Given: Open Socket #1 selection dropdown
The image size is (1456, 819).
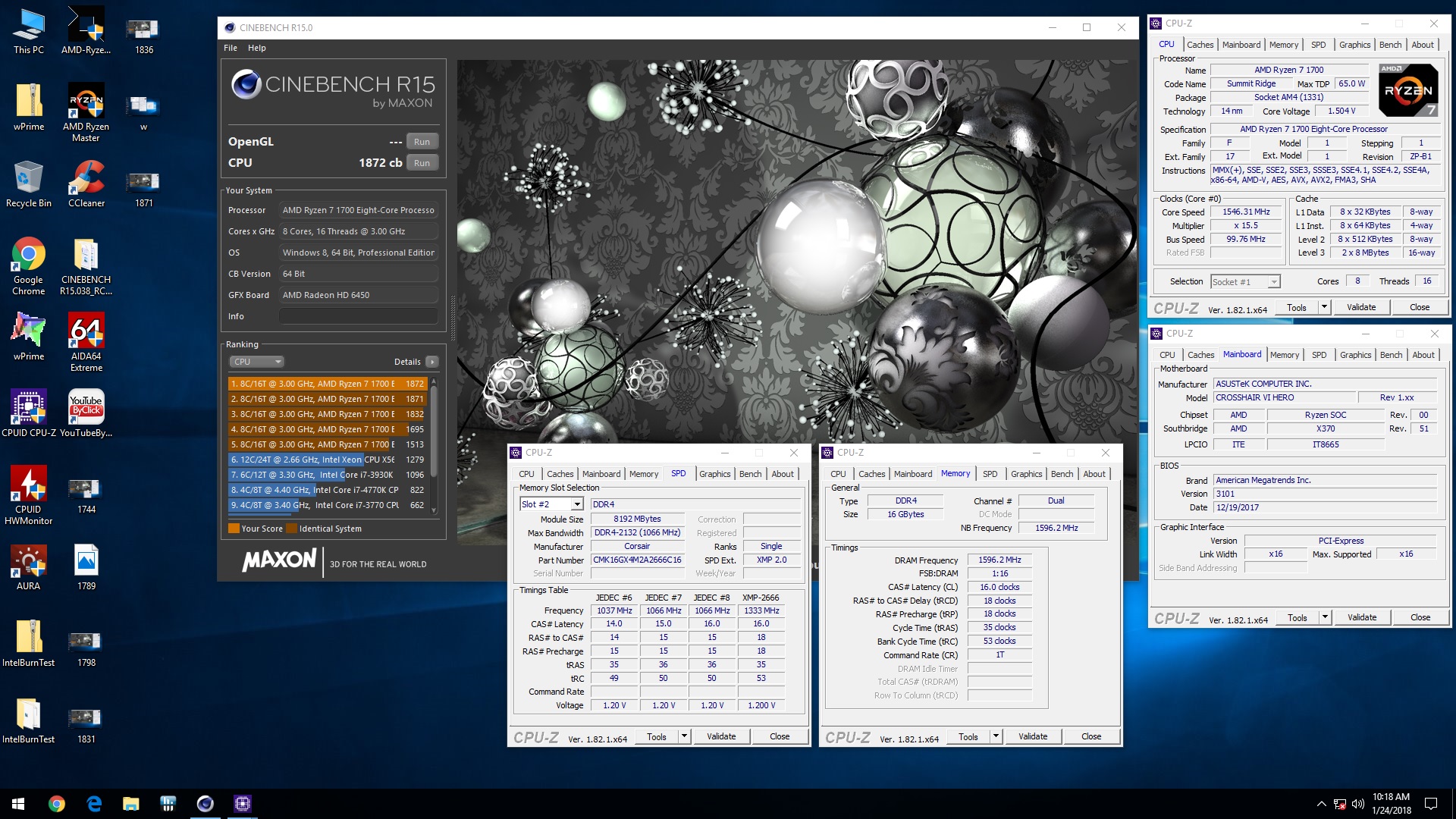Looking at the screenshot, I should pyautogui.click(x=1245, y=282).
